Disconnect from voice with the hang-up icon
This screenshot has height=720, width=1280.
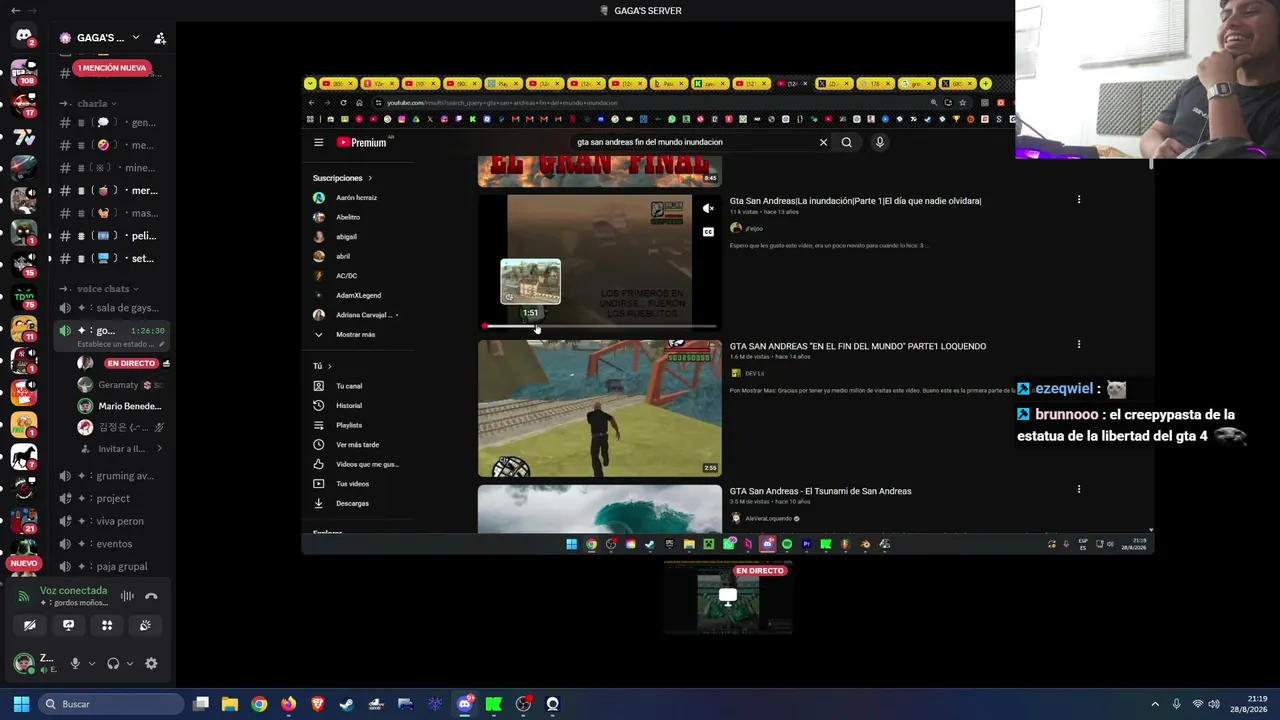coord(151,596)
